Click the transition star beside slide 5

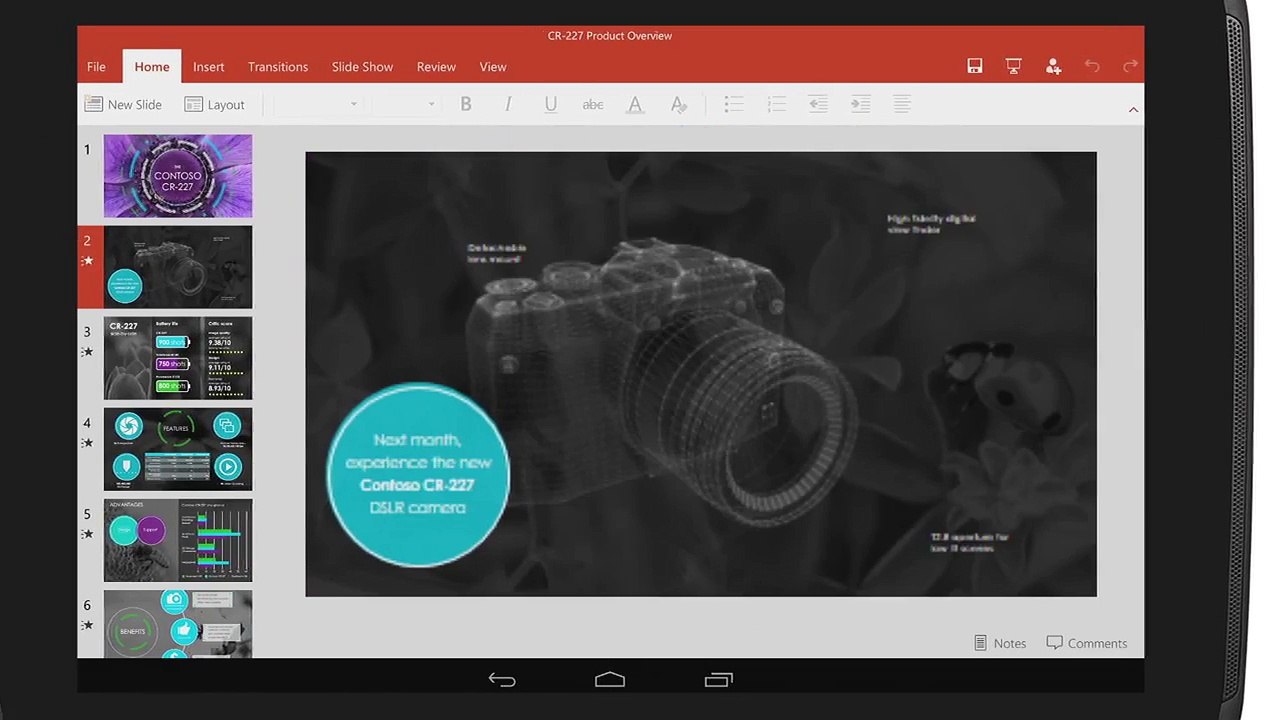tap(88, 534)
